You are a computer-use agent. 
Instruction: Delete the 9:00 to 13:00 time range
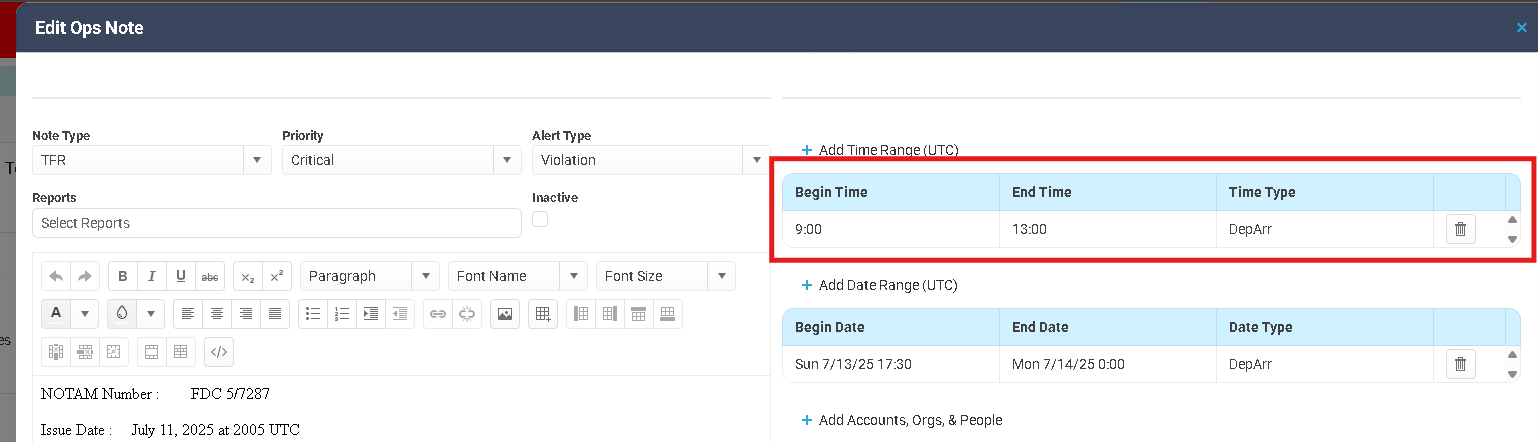click(1460, 229)
